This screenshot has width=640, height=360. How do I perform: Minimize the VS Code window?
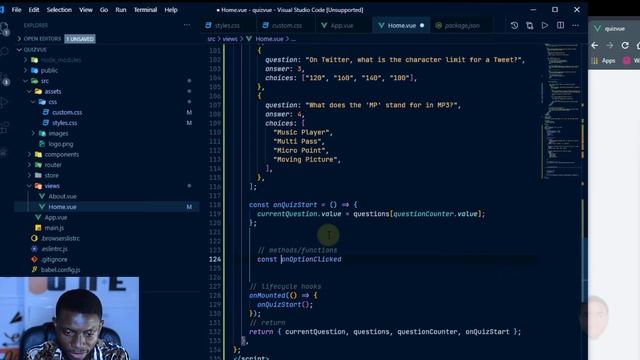pyautogui.click(x=533, y=9)
